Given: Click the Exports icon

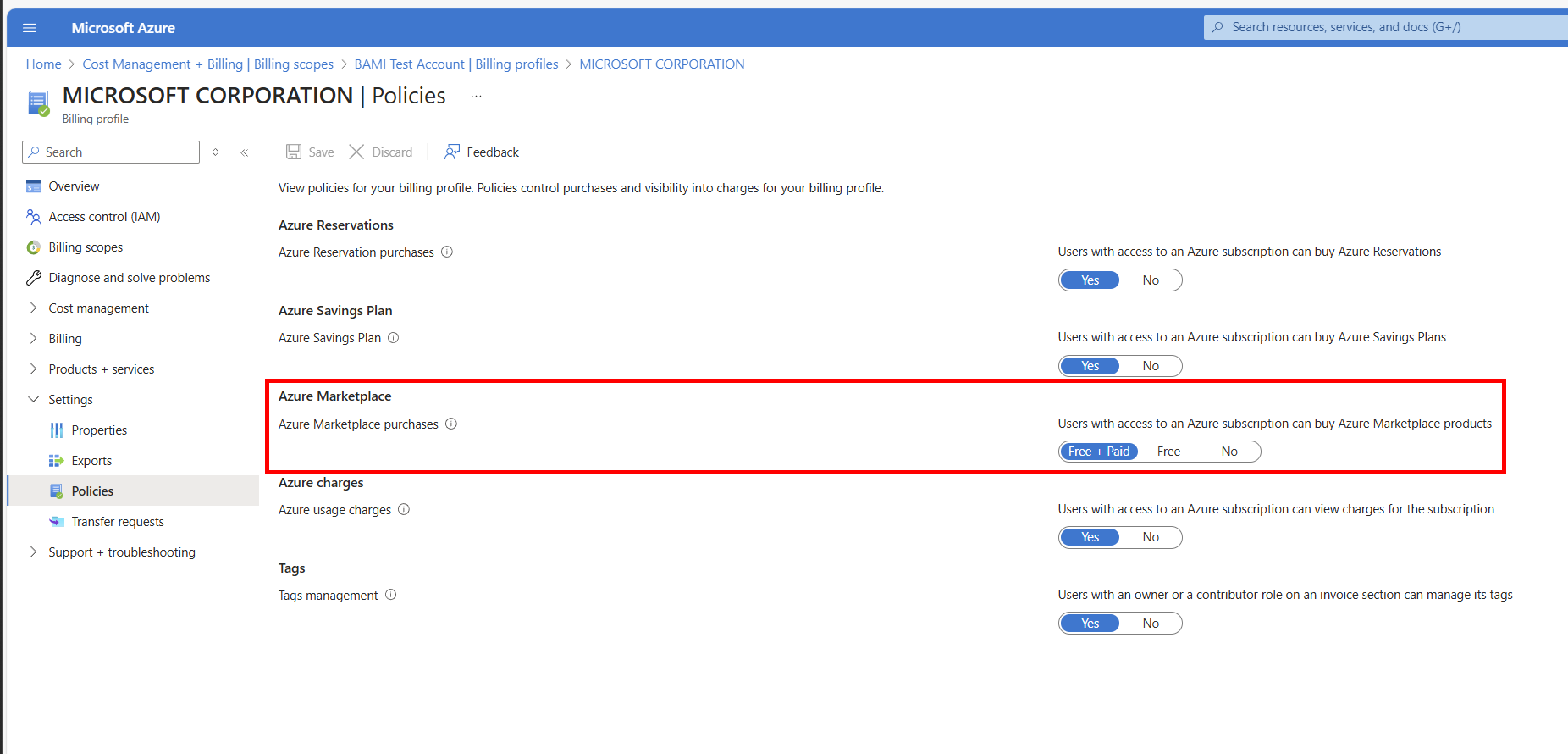Looking at the screenshot, I should click(x=57, y=461).
